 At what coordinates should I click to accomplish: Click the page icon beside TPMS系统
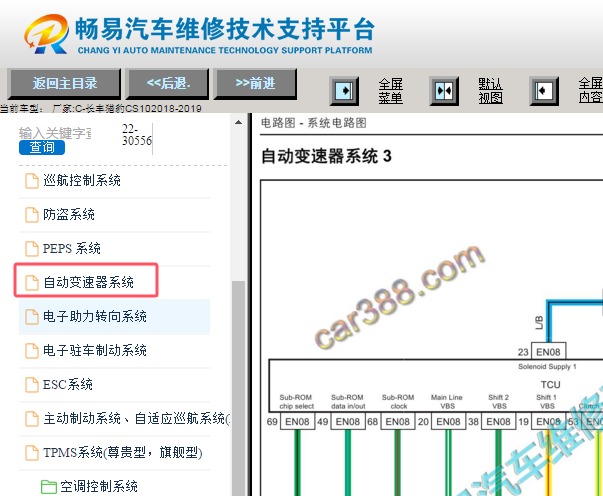coord(32,453)
